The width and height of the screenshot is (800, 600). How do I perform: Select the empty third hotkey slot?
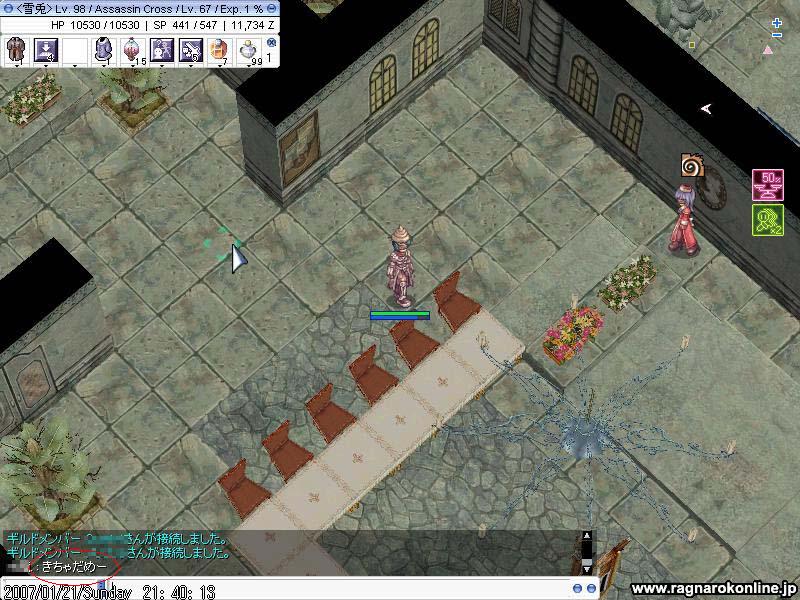pyautogui.click(x=74, y=50)
